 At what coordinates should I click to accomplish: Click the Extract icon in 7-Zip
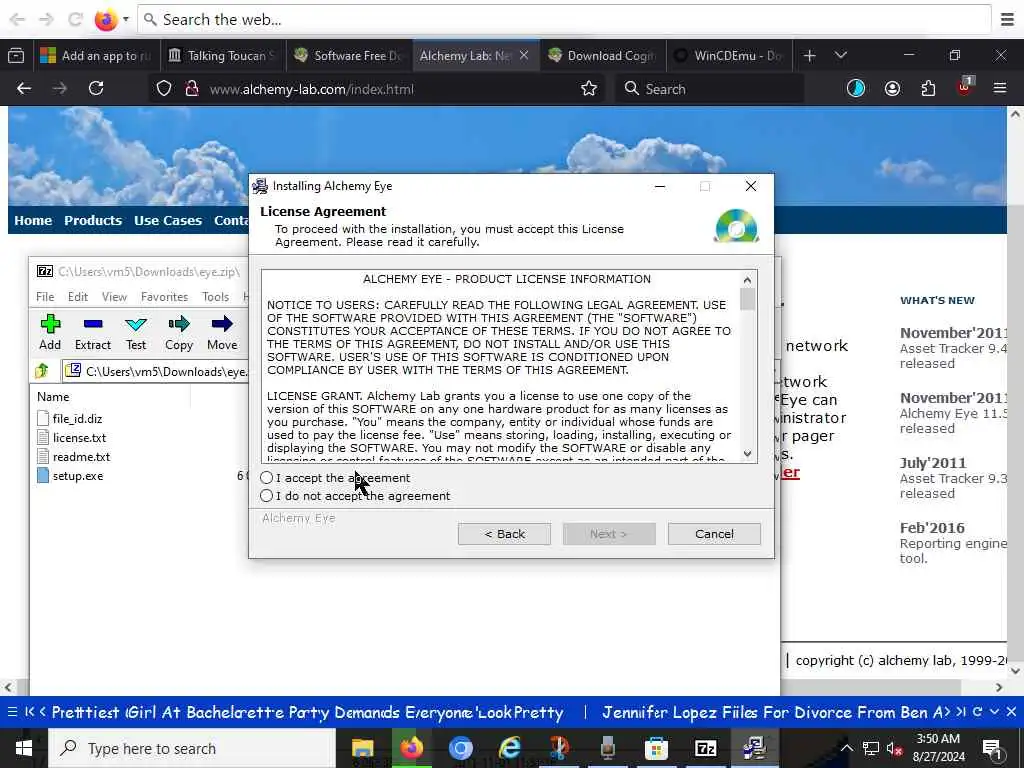click(93, 332)
